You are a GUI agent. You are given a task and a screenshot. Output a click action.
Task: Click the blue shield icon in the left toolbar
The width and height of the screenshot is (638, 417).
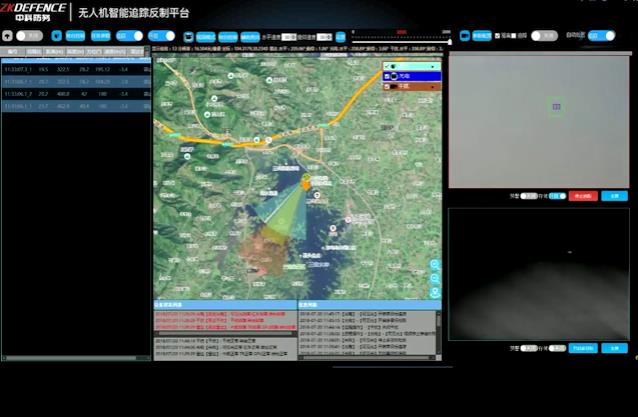(57, 36)
